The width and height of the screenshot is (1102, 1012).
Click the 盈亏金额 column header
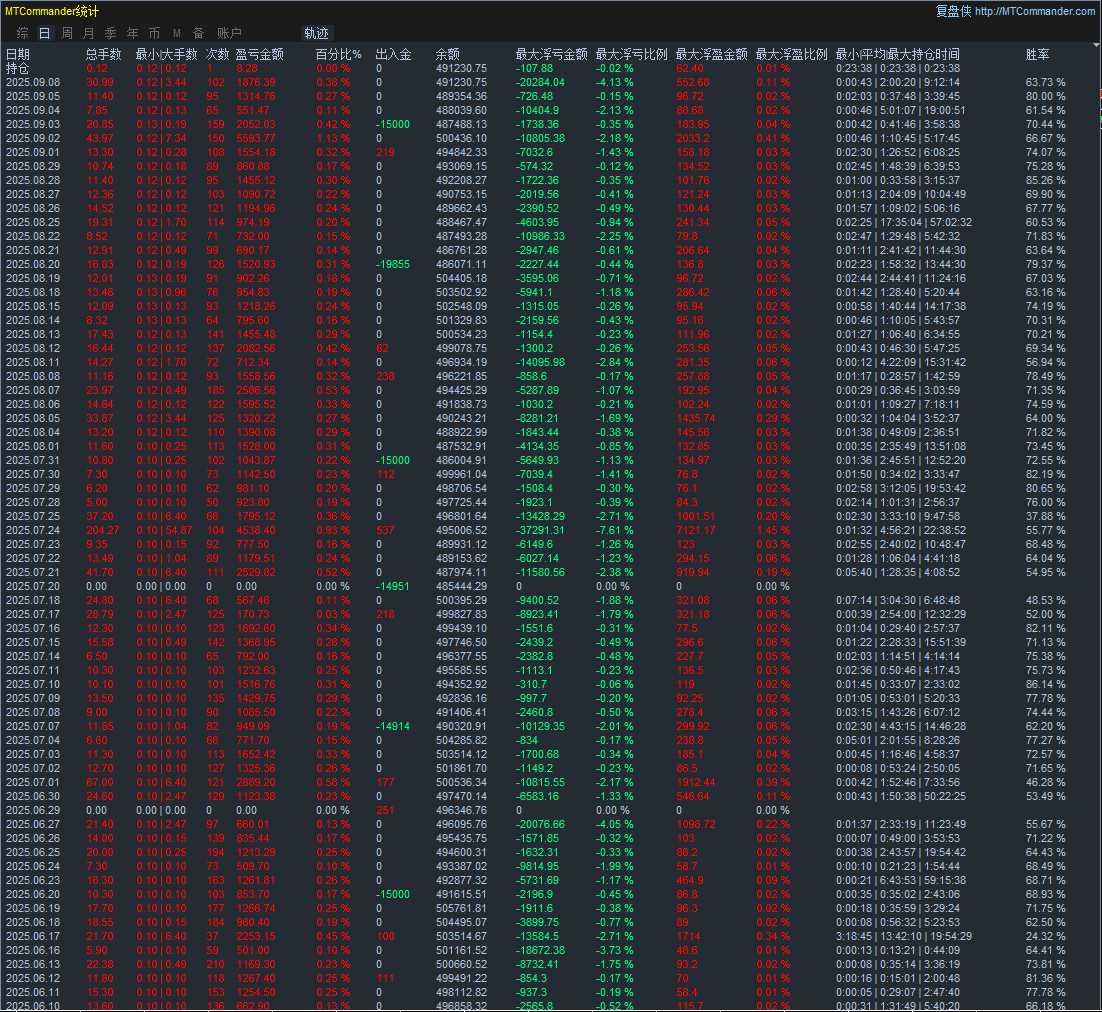coord(259,54)
